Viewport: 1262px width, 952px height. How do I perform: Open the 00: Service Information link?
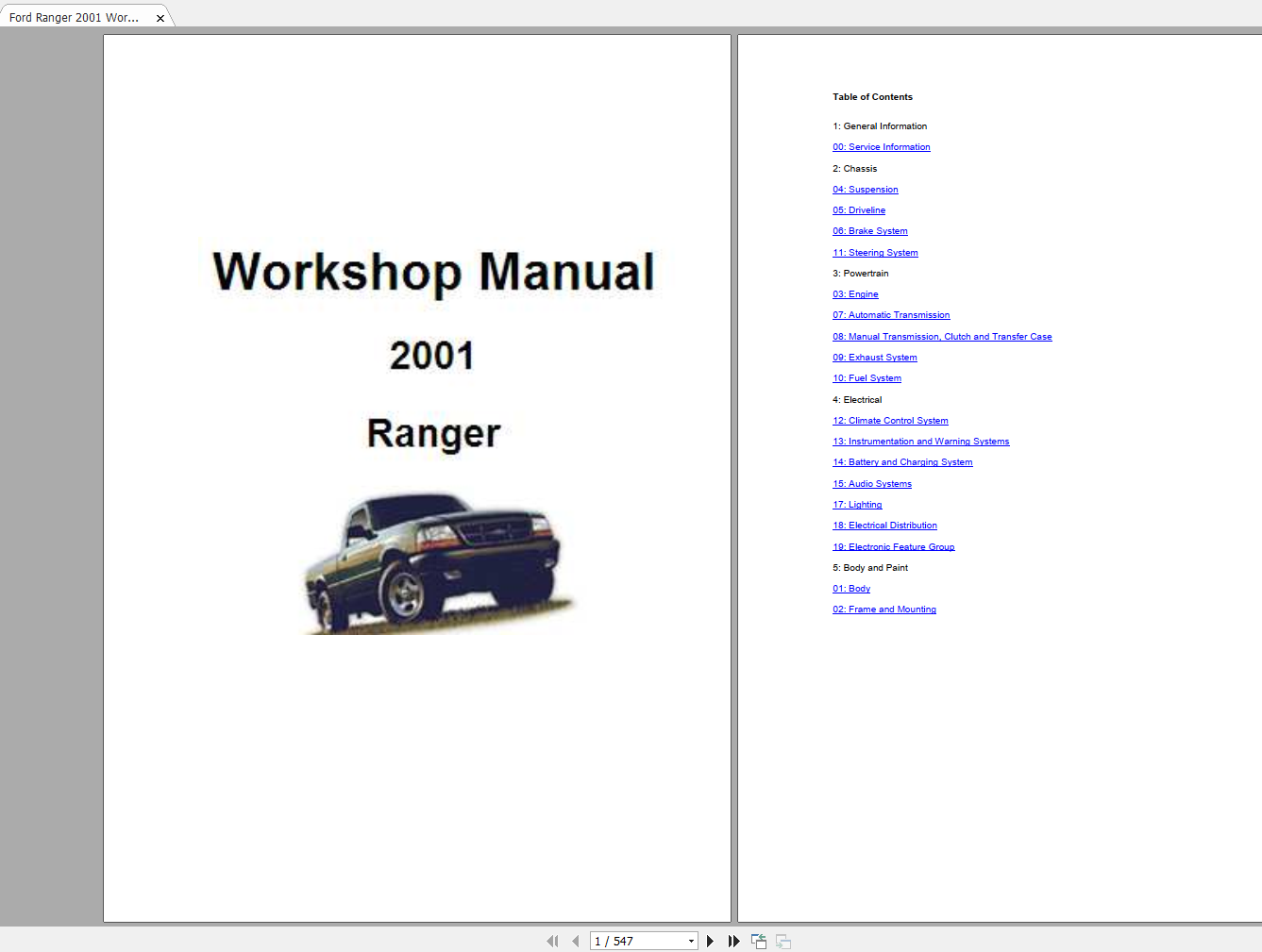pyautogui.click(x=881, y=147)
